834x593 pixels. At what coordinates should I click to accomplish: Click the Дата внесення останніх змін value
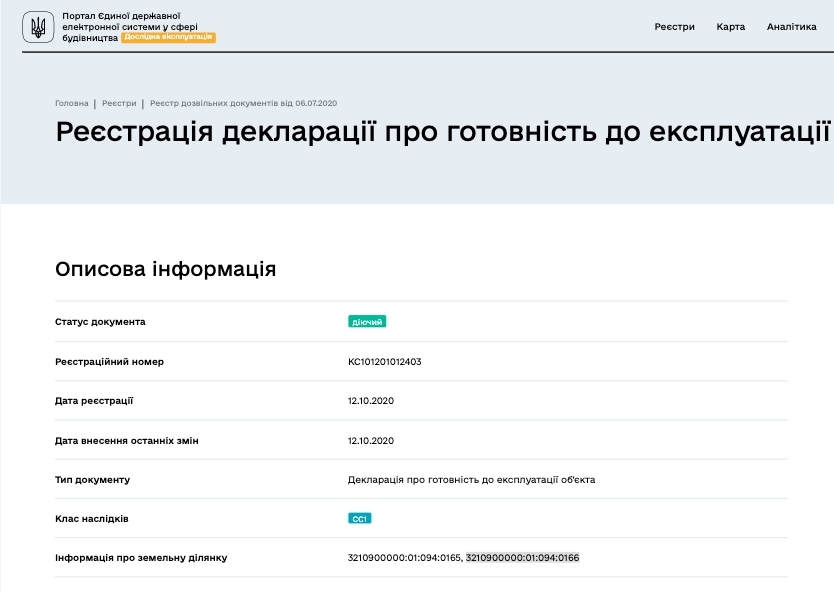[371, 441]
